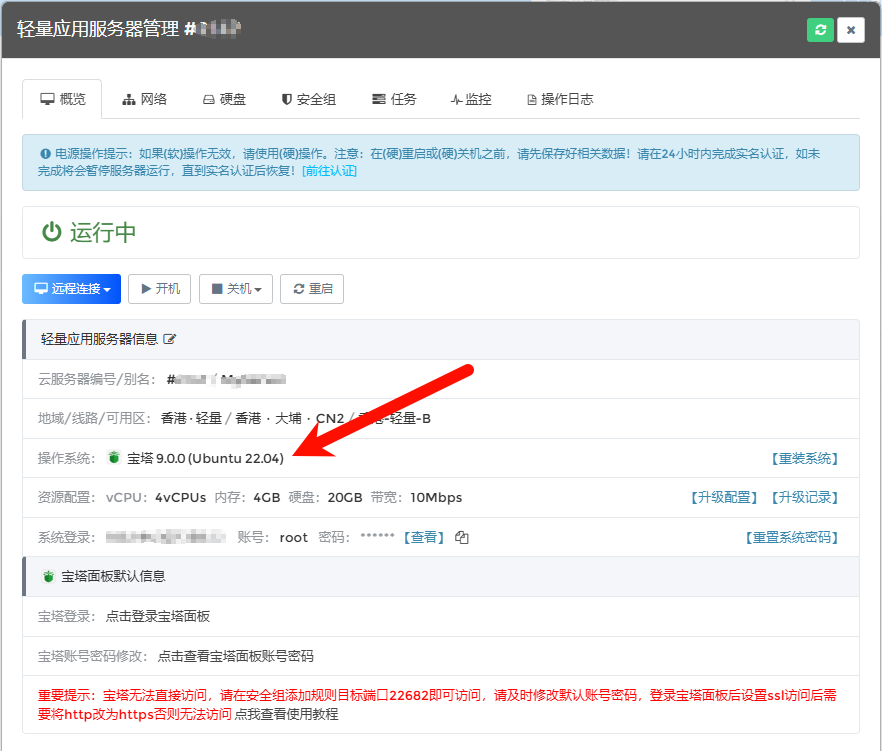Click the 4vCPUs value text
The image size is (882, 751).
click(x=181, y=498)
